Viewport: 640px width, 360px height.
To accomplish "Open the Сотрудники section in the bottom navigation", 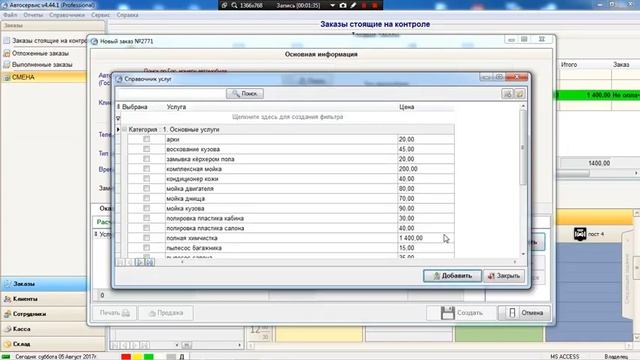I will 44,314.
